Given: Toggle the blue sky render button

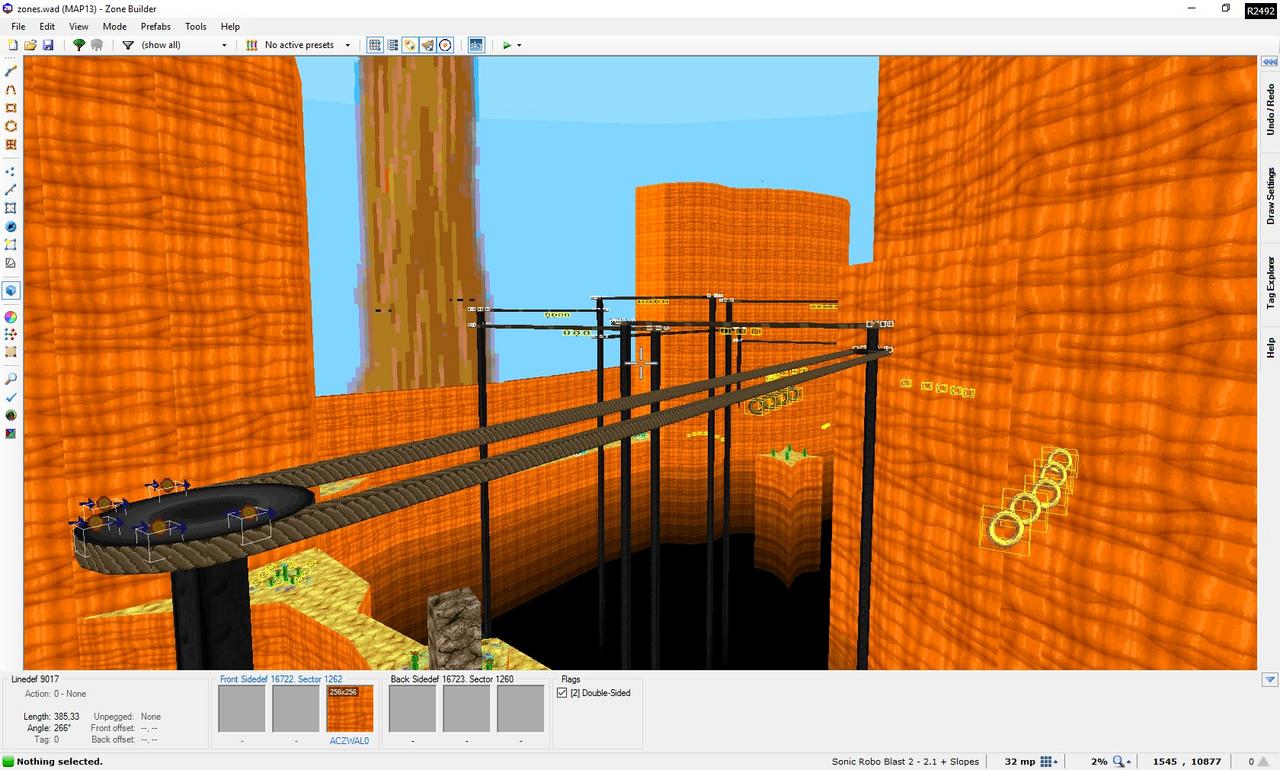Looking at the screenshot, I should coord(476,45).
